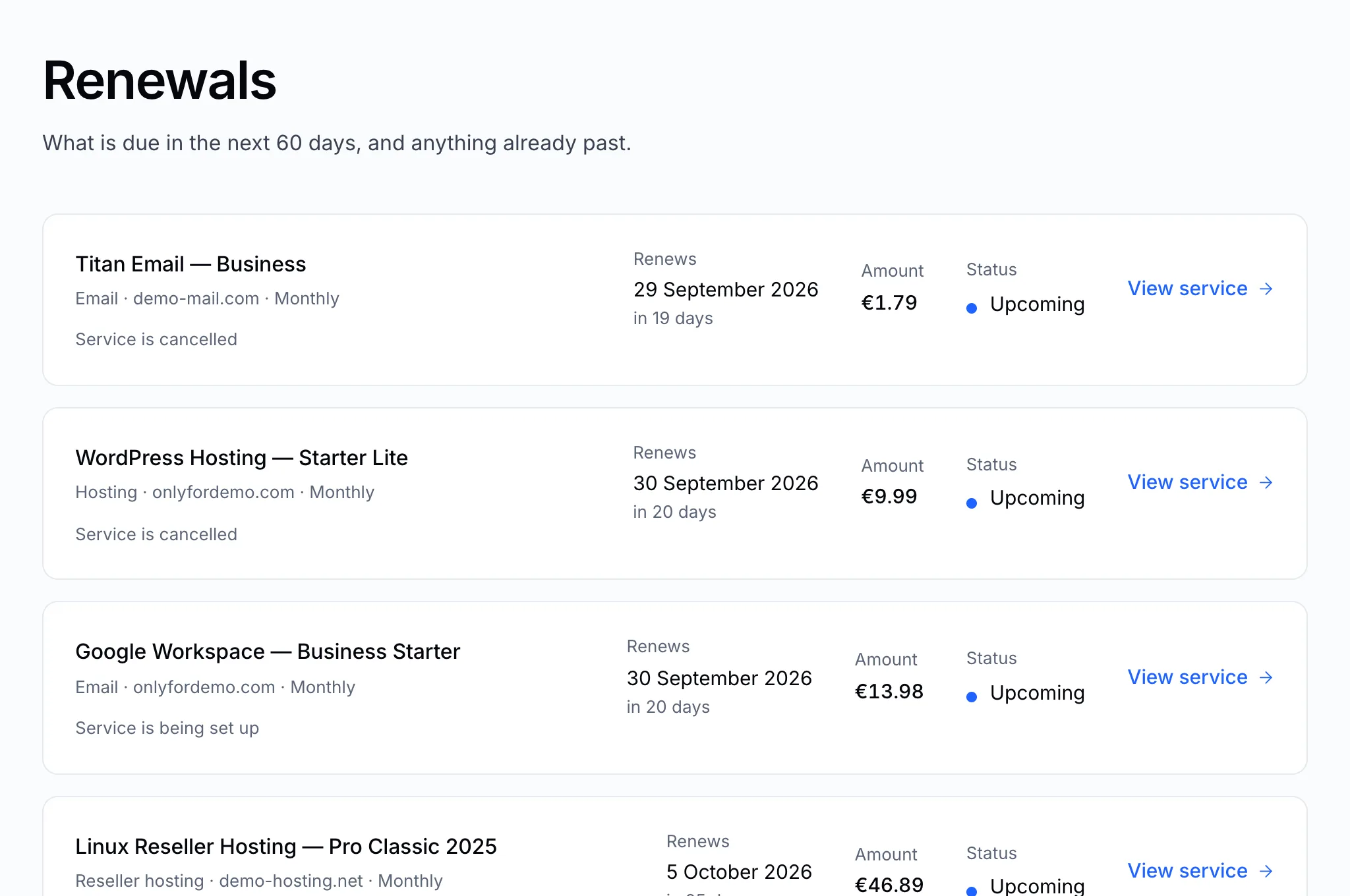Click the blue Upcoming status dot for Google Workspace

pos(972,696)
